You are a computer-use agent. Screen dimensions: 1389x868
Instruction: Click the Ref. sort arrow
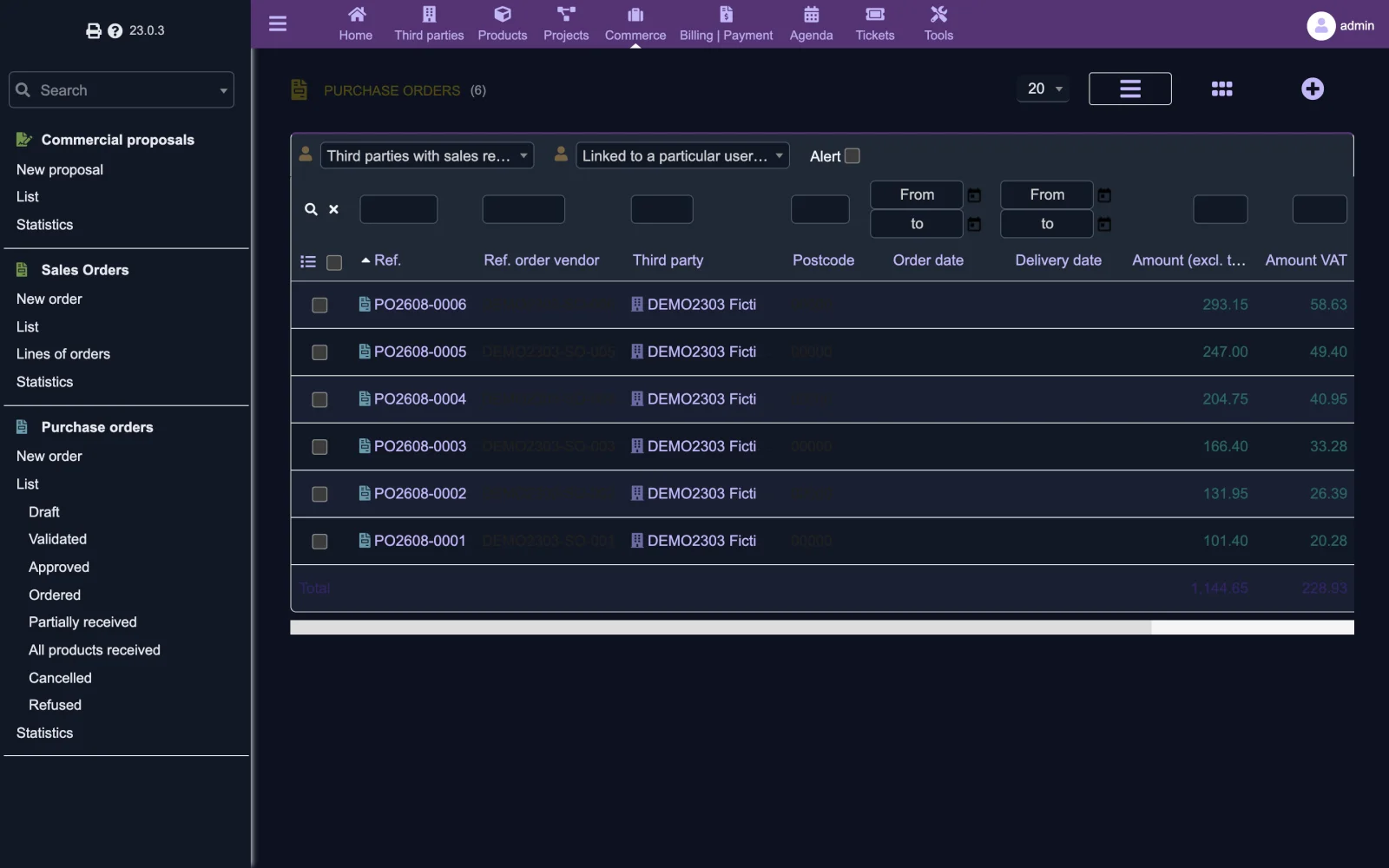coord(365,260)
